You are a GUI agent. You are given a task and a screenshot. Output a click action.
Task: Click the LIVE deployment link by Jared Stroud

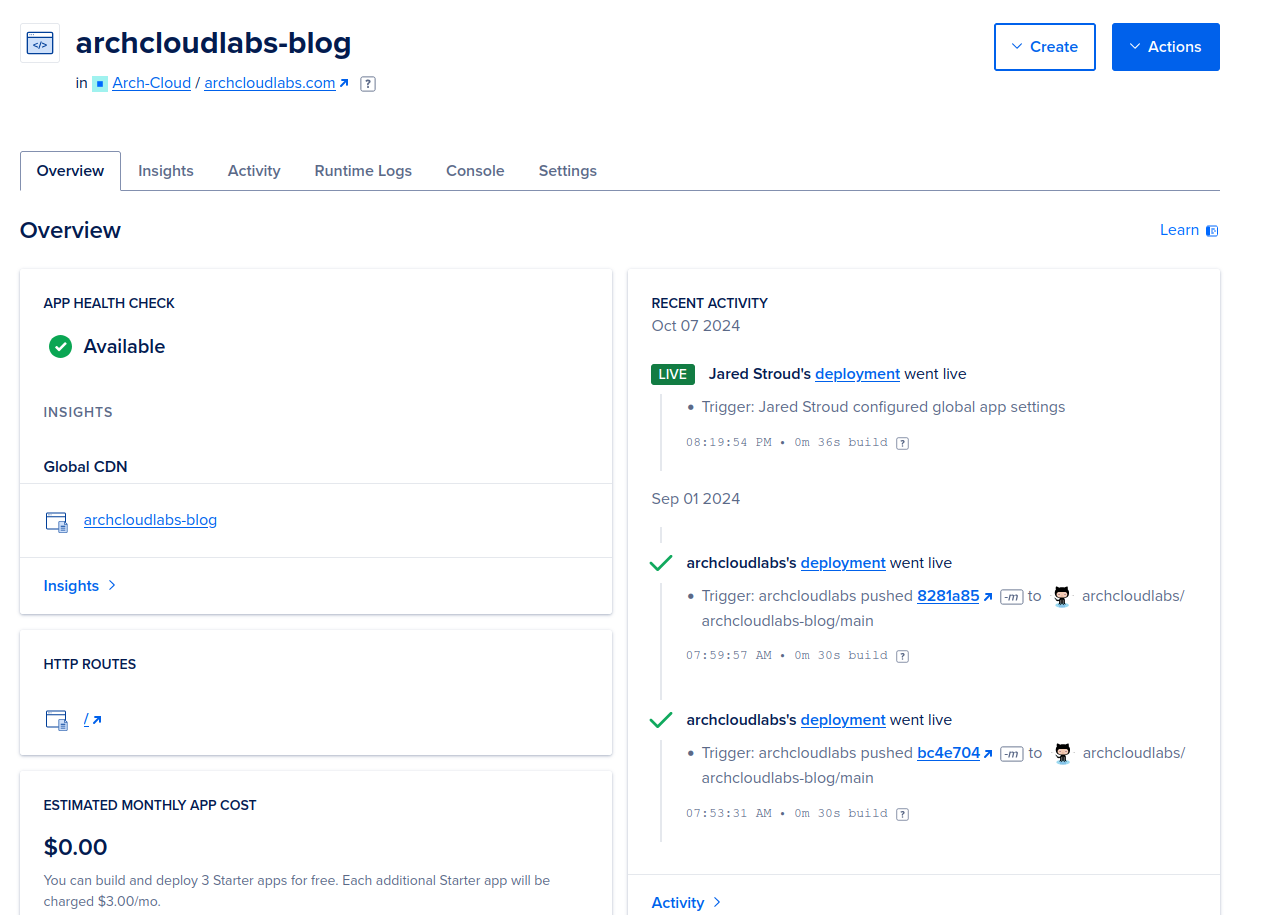(857, 374)
